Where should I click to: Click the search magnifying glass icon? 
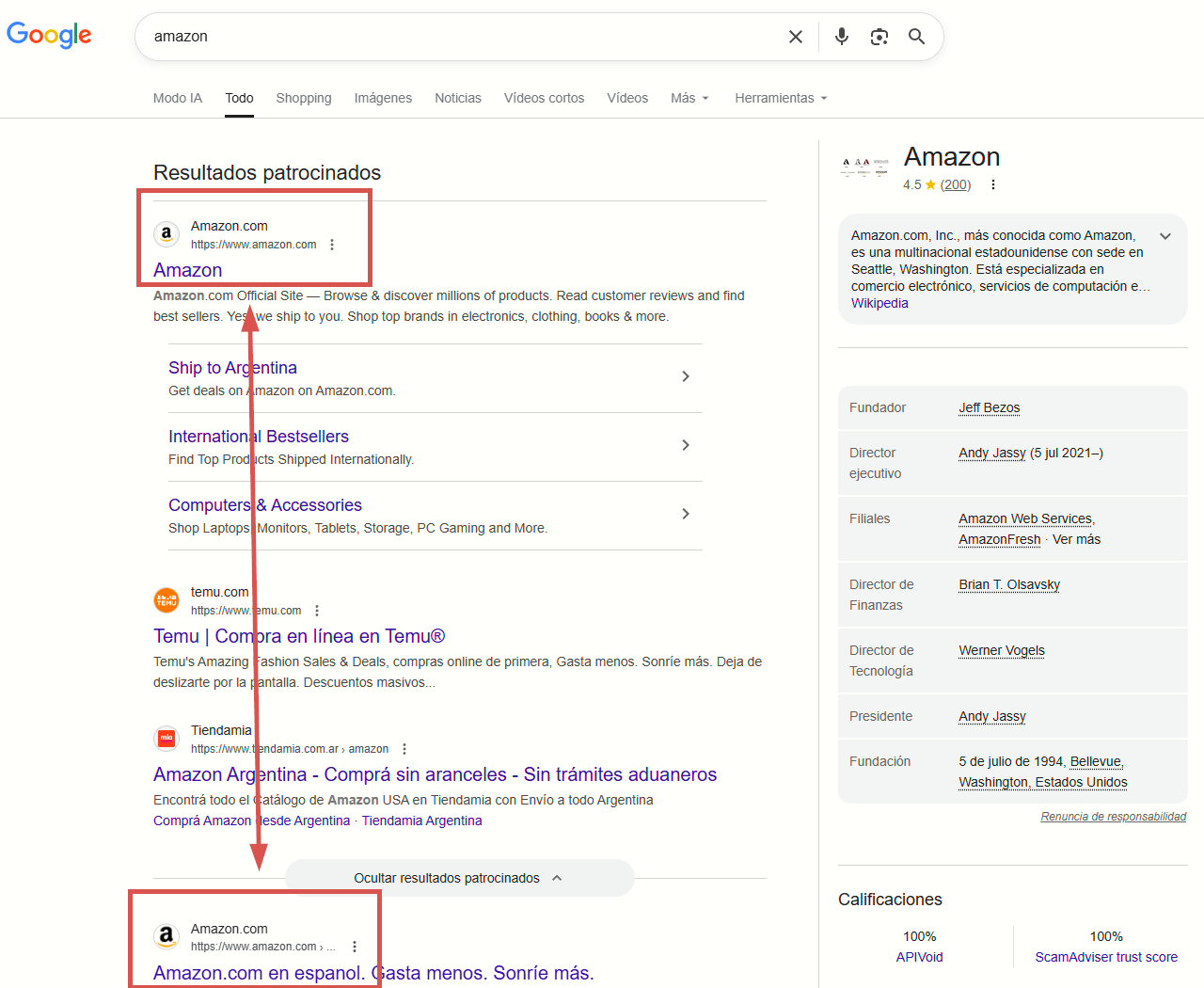coord(916,36)
